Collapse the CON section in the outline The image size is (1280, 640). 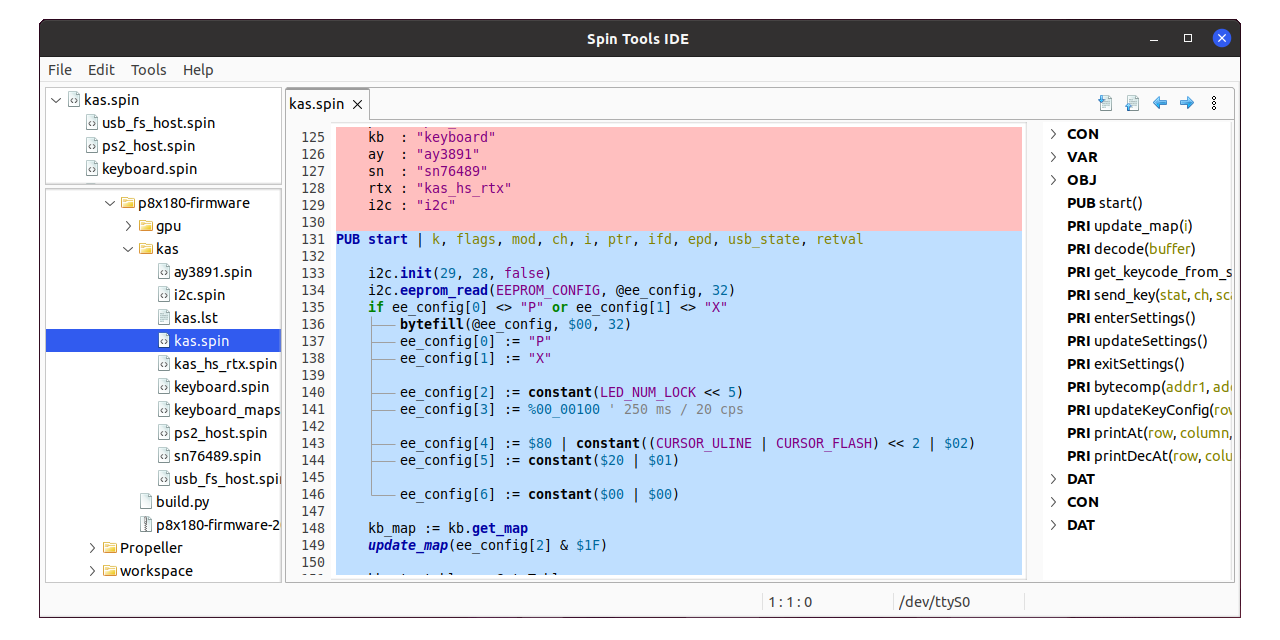point(1053,133)
